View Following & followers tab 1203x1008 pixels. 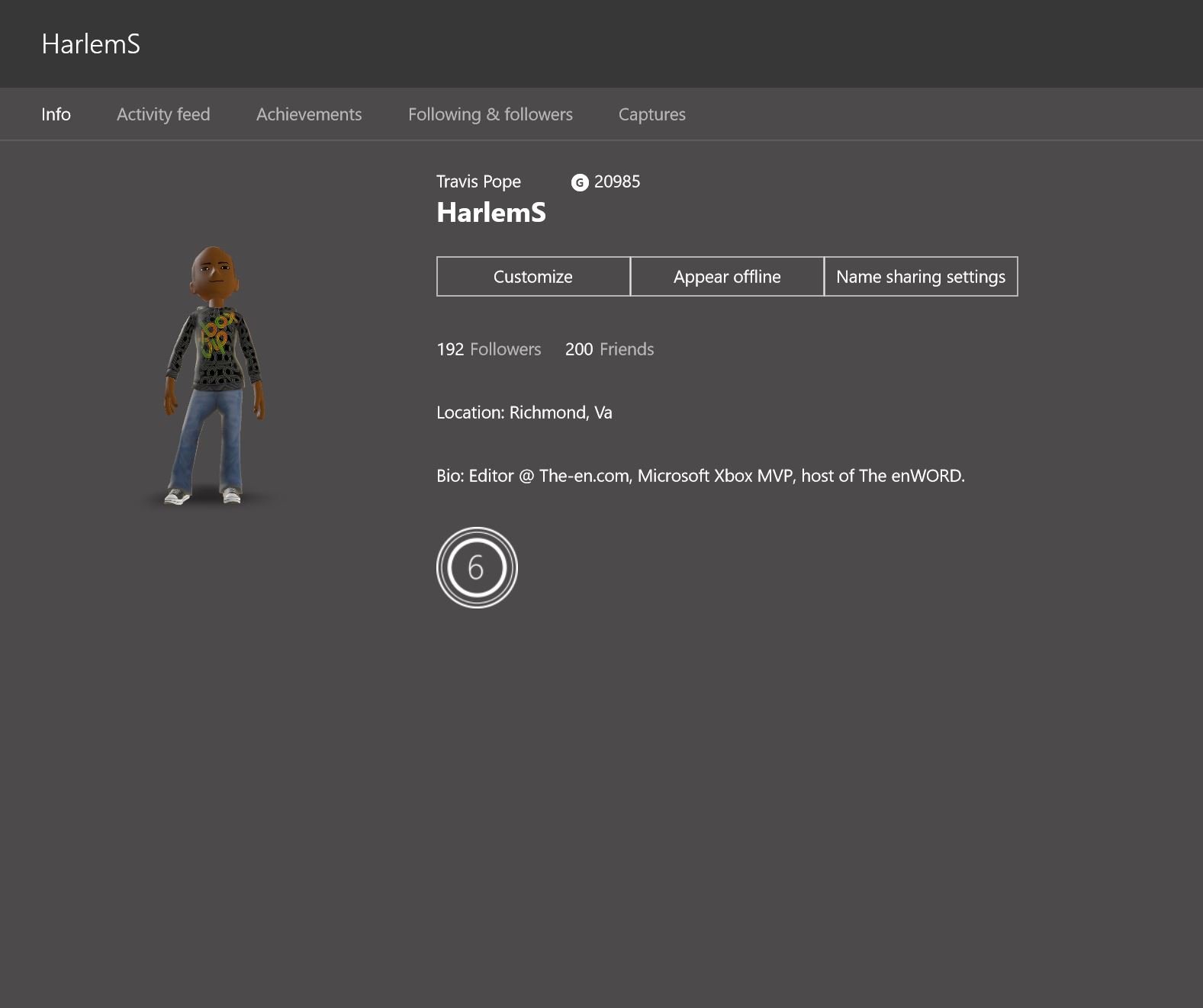click(491, 114)
